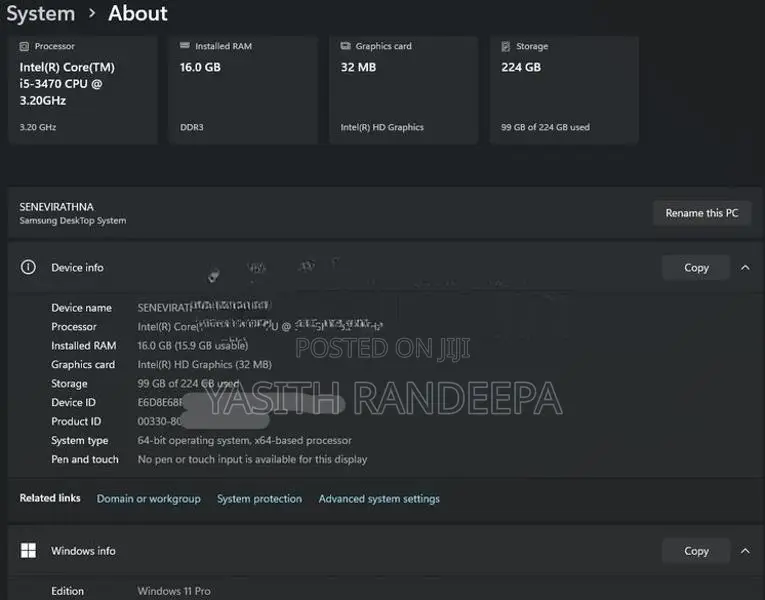Click the Device info circle icon
This screenshot has height=600, width=765.
click(x=28, y=267)
